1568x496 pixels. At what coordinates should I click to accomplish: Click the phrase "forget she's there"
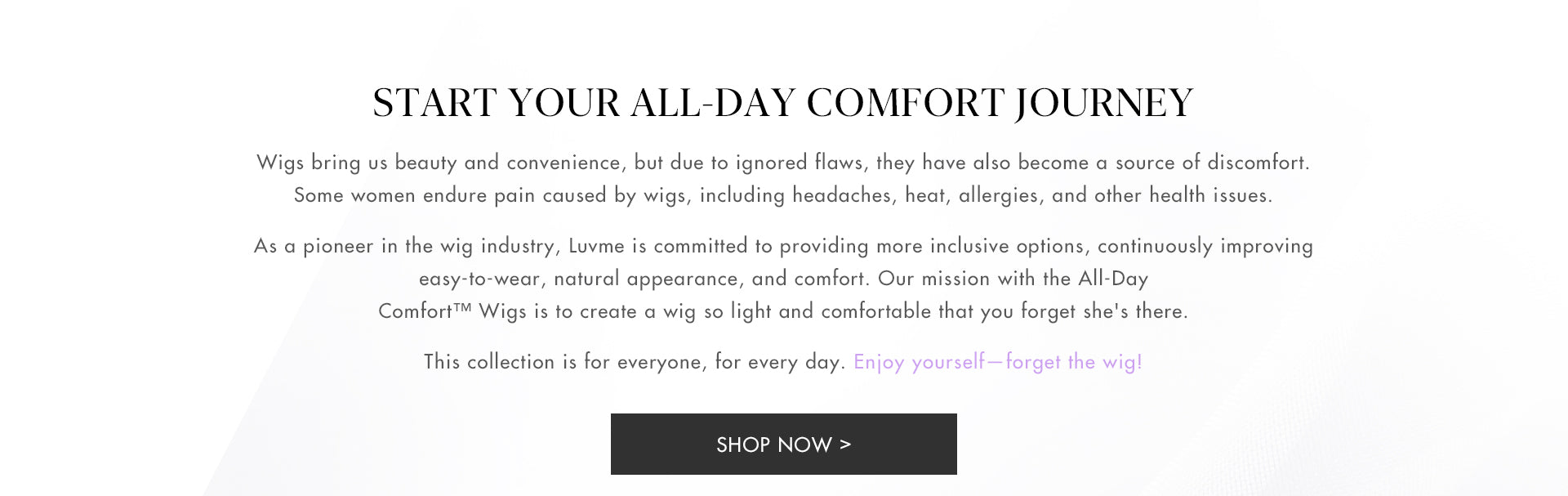(x=1104, y=311)
